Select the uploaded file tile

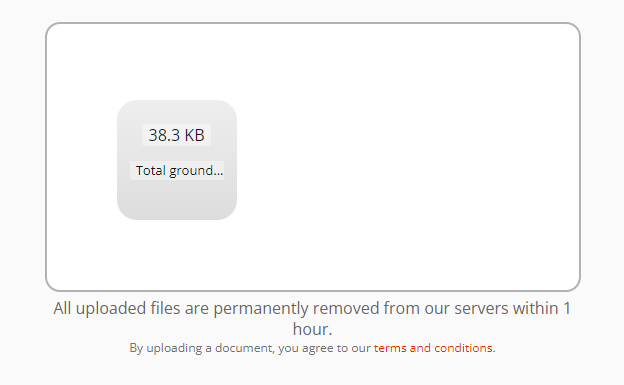tap(177, 160)
